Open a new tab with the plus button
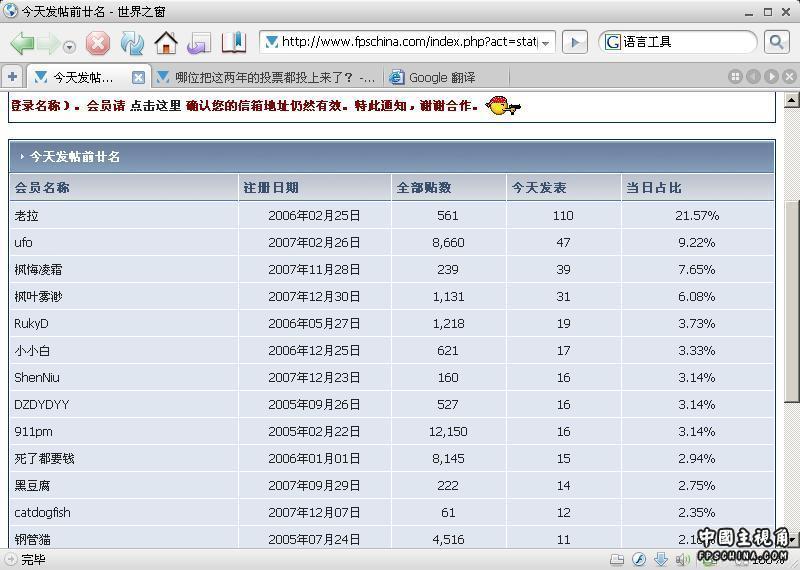The width and height of the screenshot is (800, 570). click(x=12, y=77)
